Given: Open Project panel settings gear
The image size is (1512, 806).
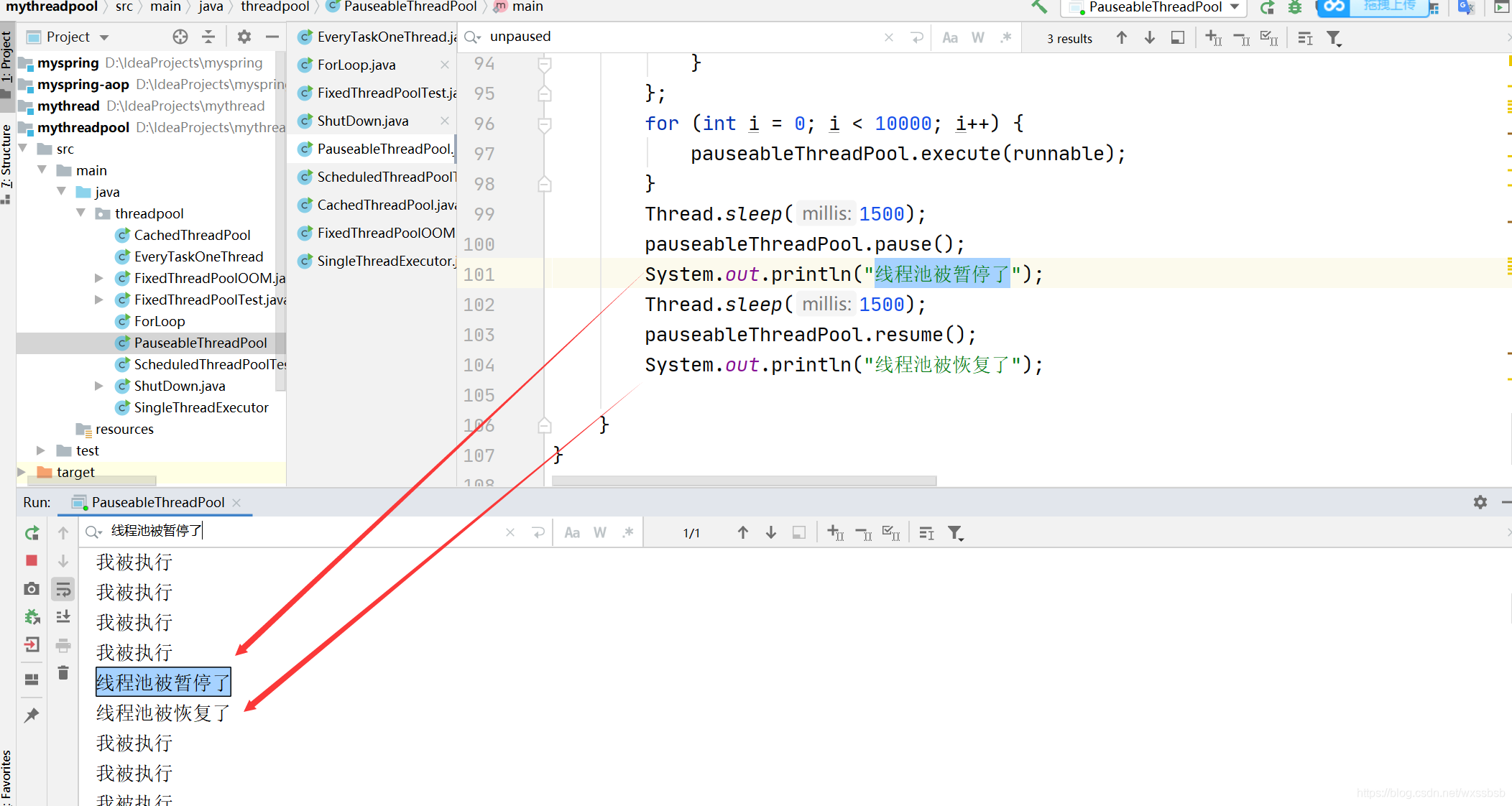Looking at the screenshot, I should point(244,37).
